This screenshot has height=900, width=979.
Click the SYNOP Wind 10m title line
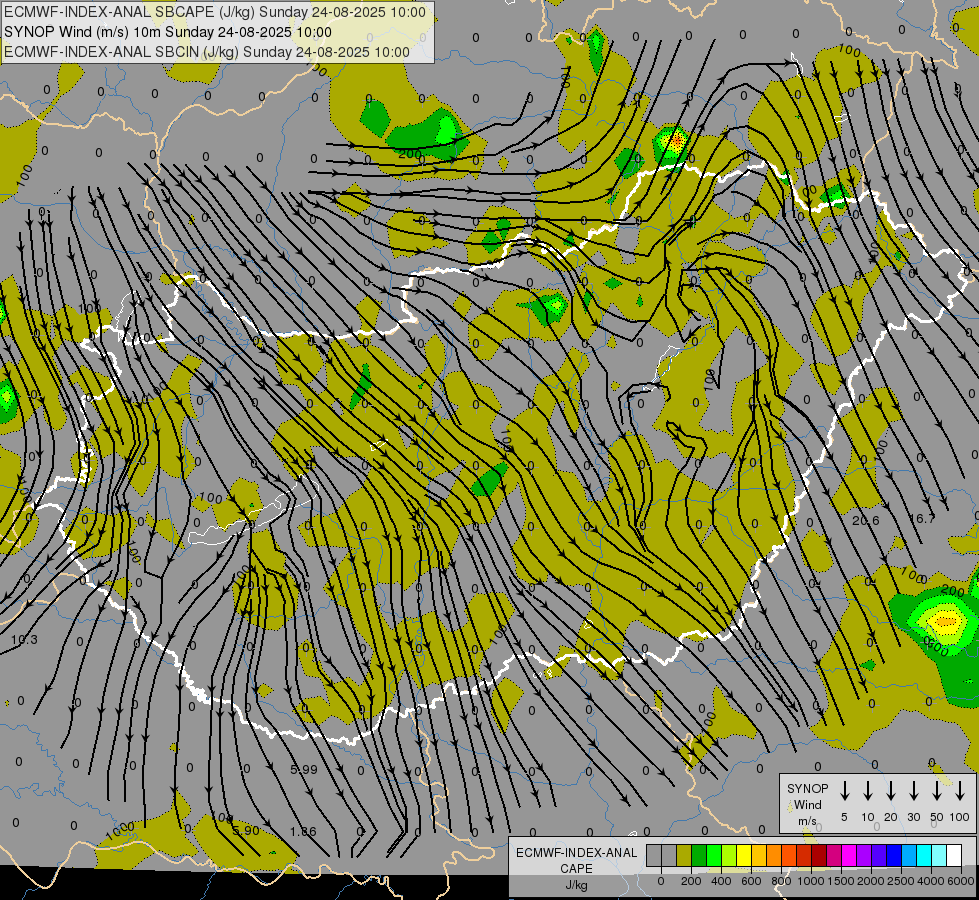click(168, 32)
